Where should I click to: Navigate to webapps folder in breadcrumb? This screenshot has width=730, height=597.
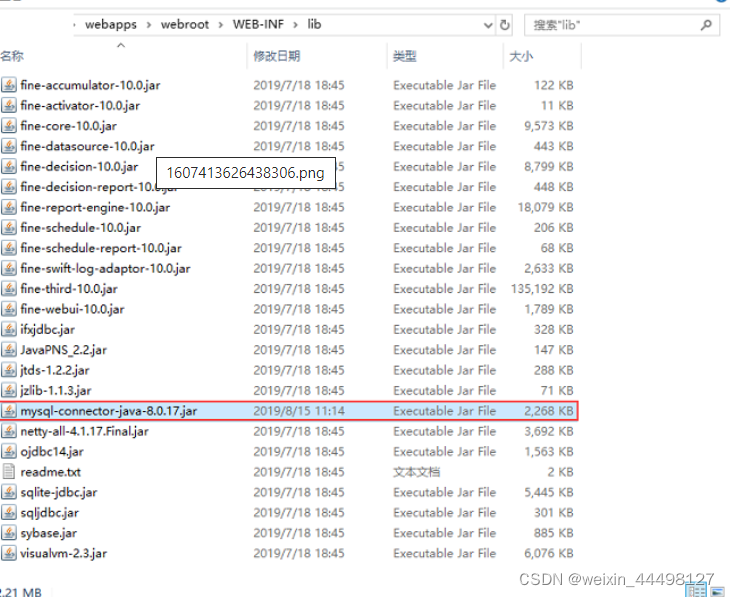click(111, 24)
